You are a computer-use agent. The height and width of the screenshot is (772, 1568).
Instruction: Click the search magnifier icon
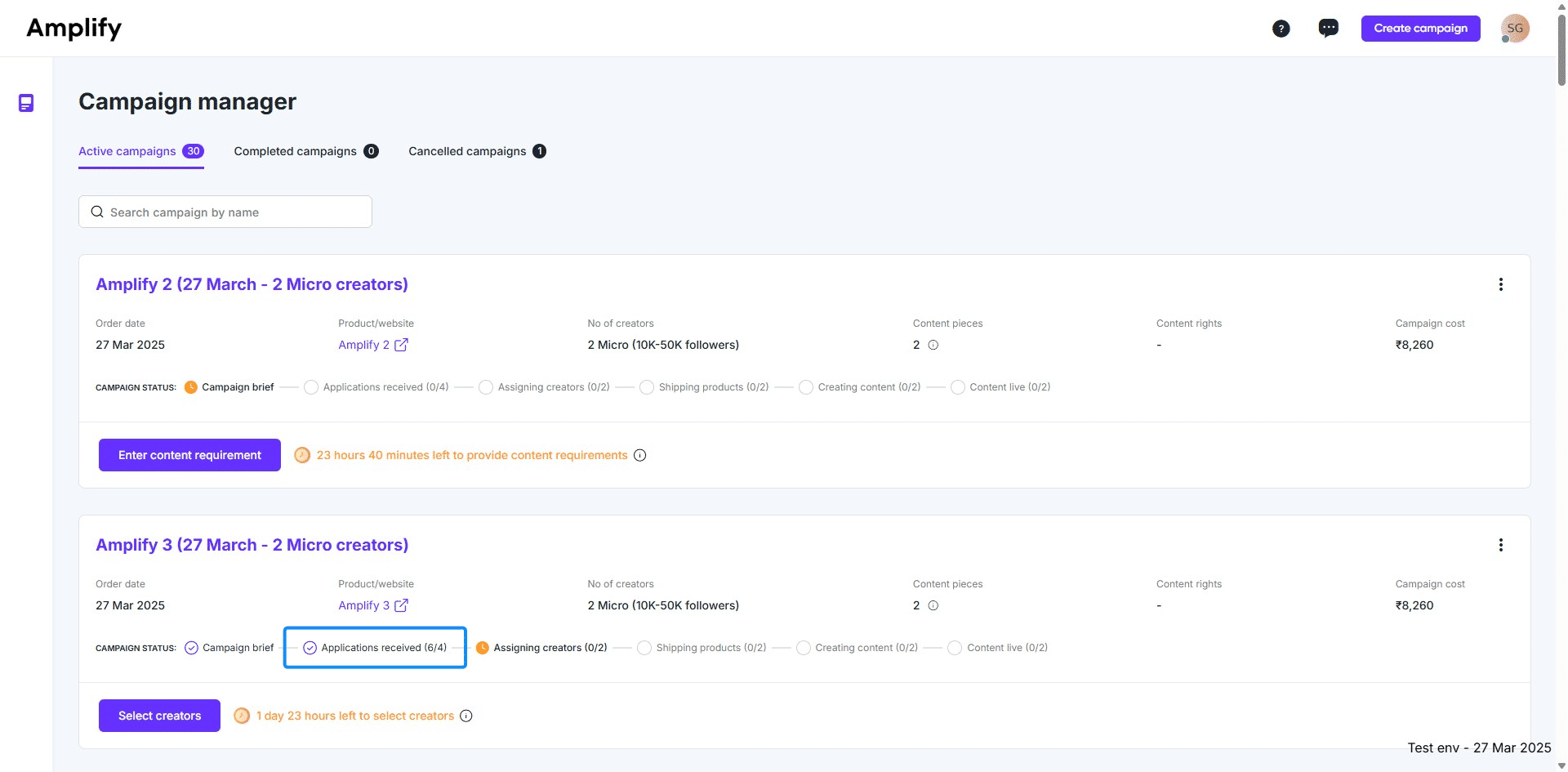point(97,212)
